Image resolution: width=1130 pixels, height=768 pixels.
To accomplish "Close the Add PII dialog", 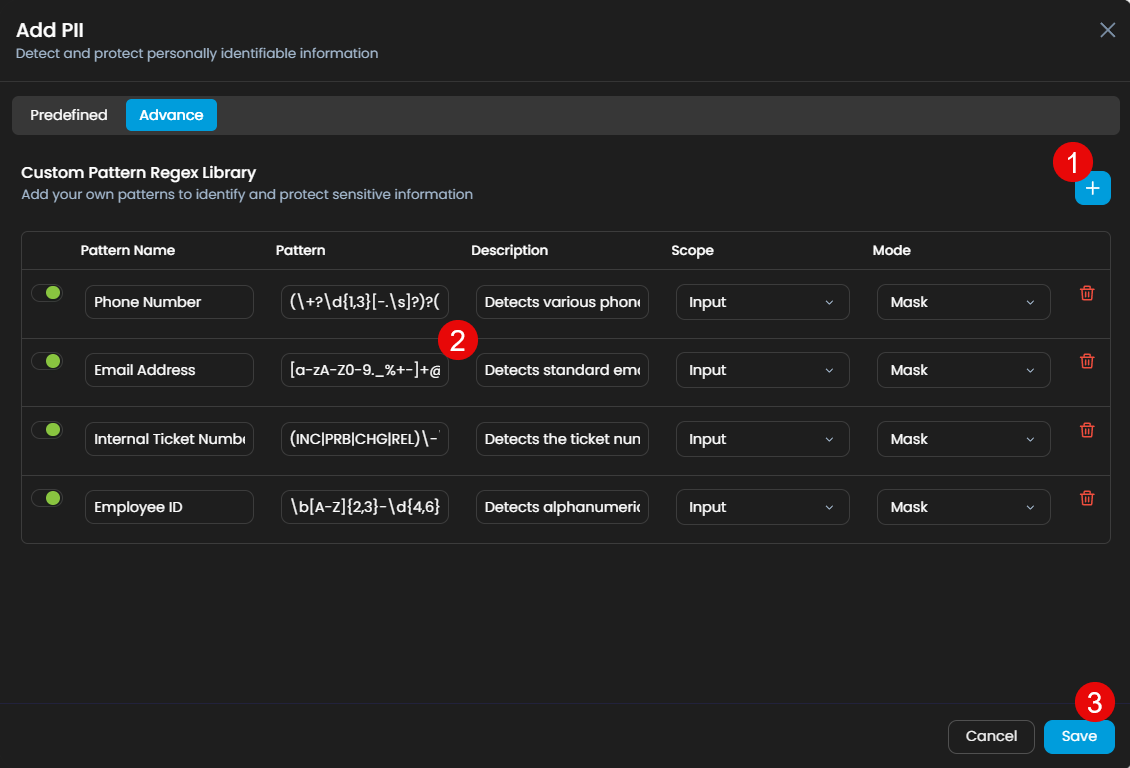I will tap(1107, 30).
